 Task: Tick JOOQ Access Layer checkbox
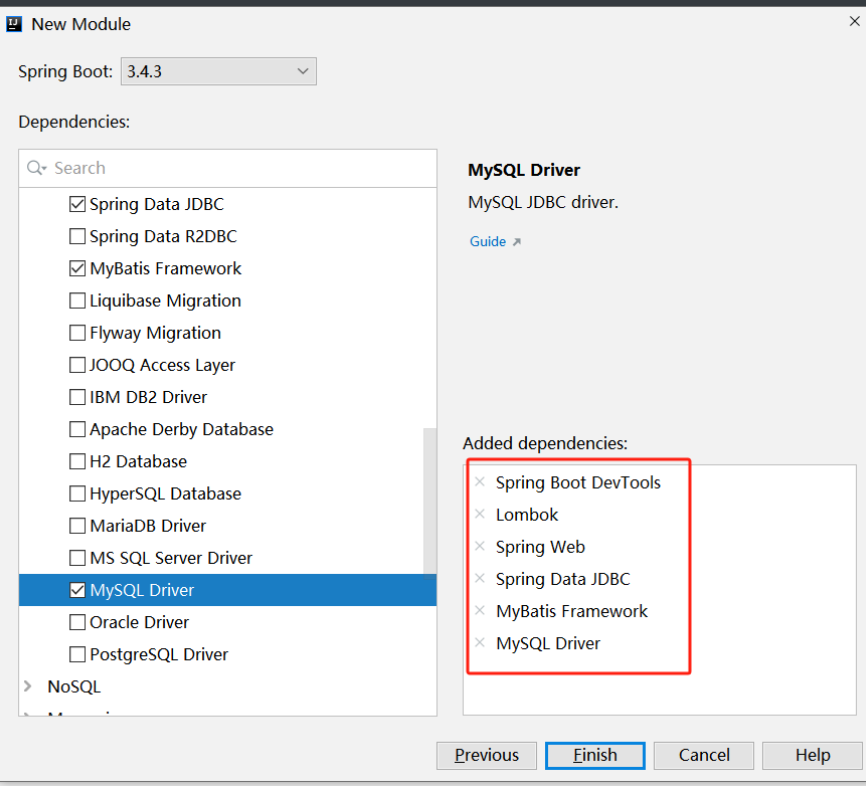point(77,365)
